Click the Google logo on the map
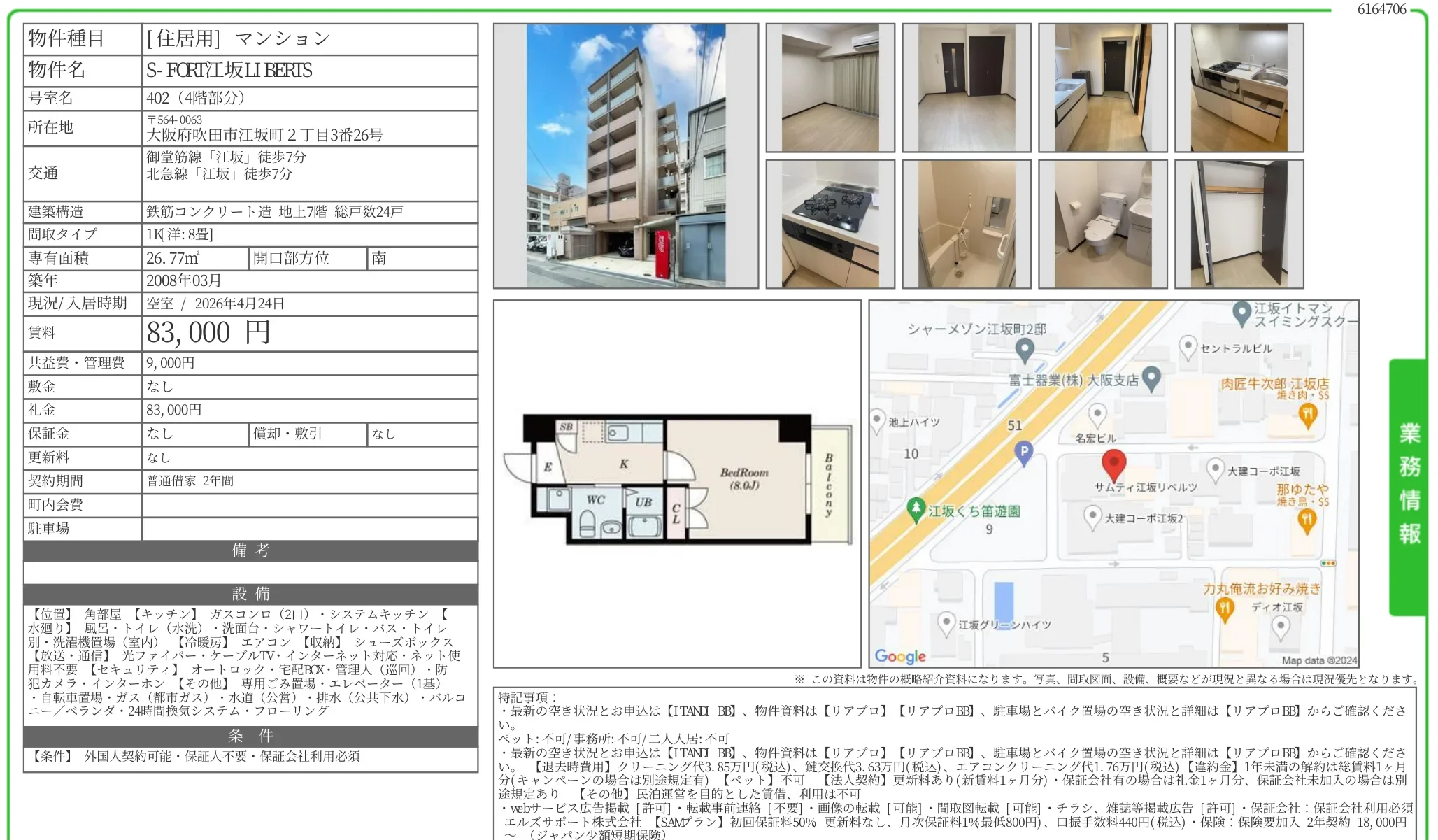This screenshot has height=840, width=1438. pyautogui.click(x=900, y=656)
